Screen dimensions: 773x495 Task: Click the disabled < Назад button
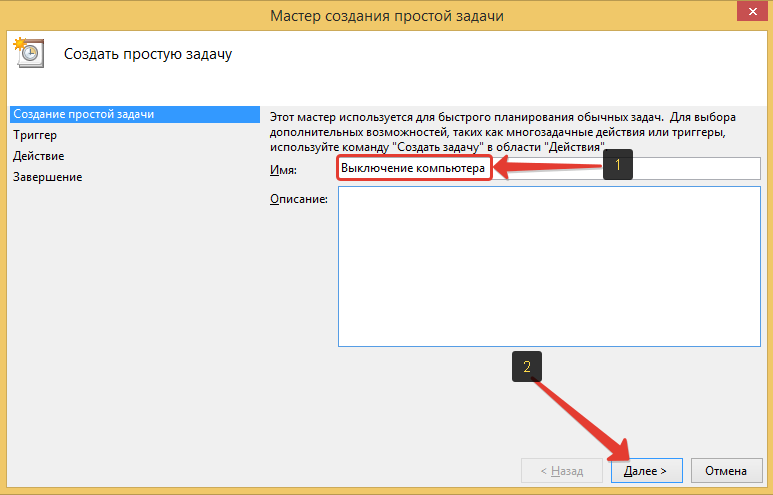(562, 471)
